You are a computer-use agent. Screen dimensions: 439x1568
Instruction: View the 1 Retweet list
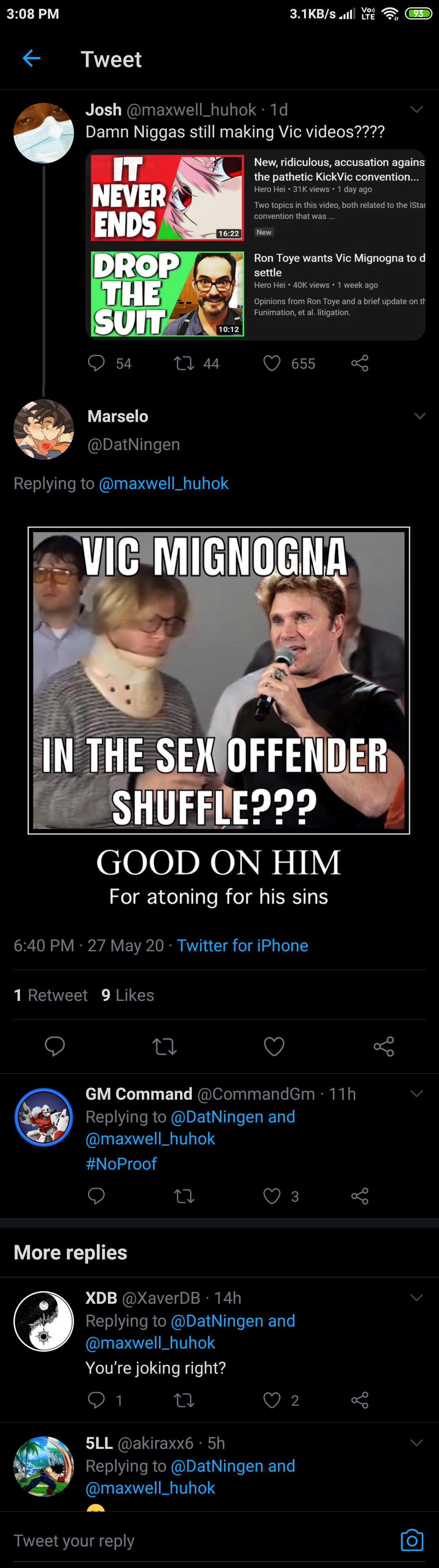coord(50,995)
